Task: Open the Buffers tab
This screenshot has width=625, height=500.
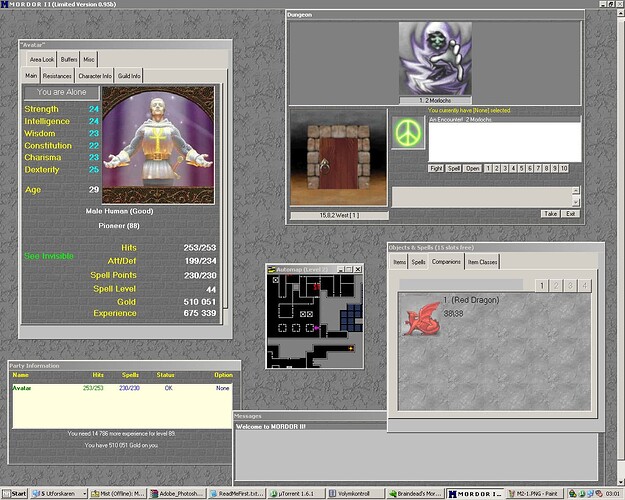Action: click(69, 59)
